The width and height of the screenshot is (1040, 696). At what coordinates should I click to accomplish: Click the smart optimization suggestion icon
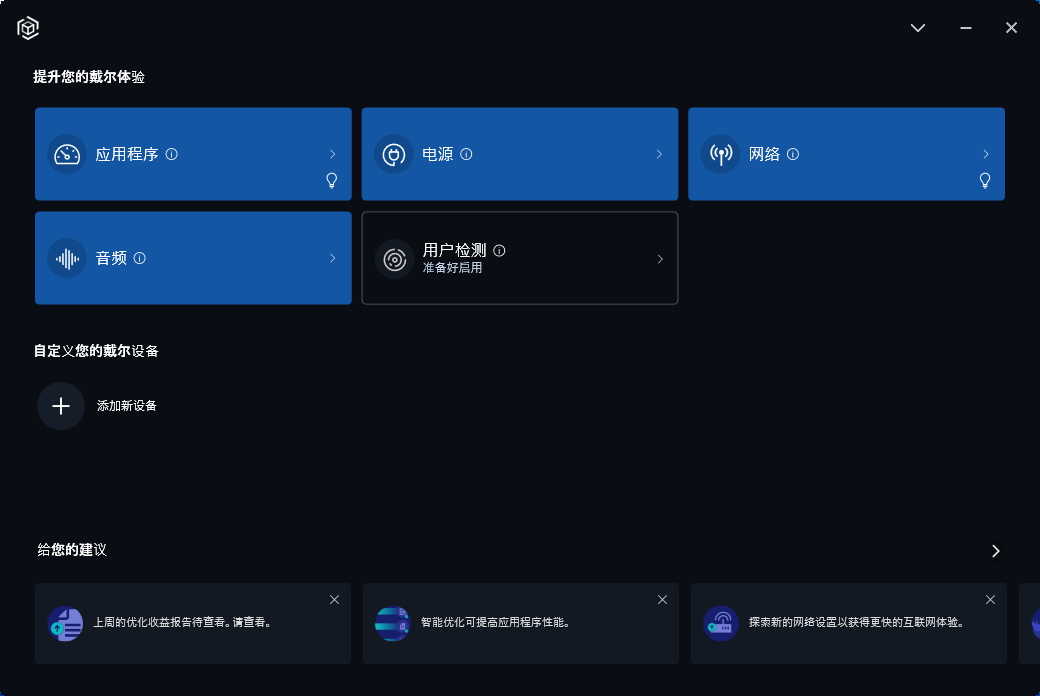(393, 624)
